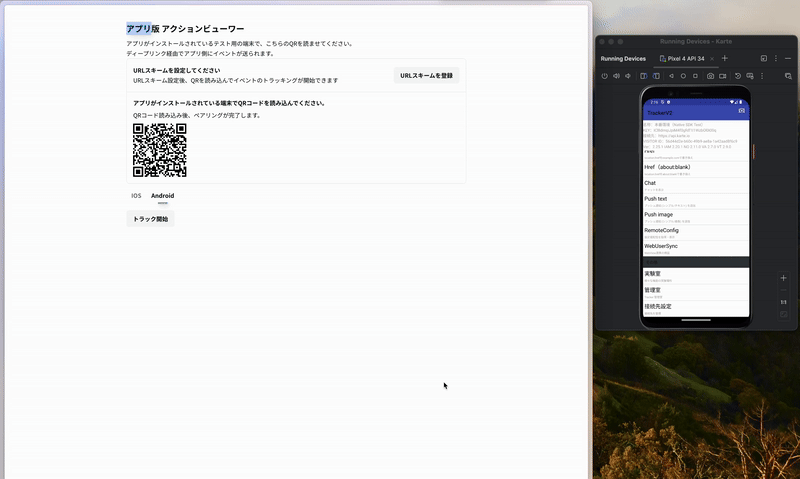Viewport: 800px width, 479px height.
Task: Switch to the iOS tab
Action: click(136, 196)
